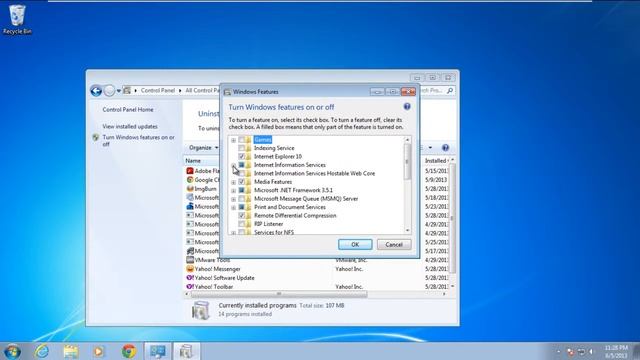Click Control Panel in the address breadcrumb

[x=158, y=90]
